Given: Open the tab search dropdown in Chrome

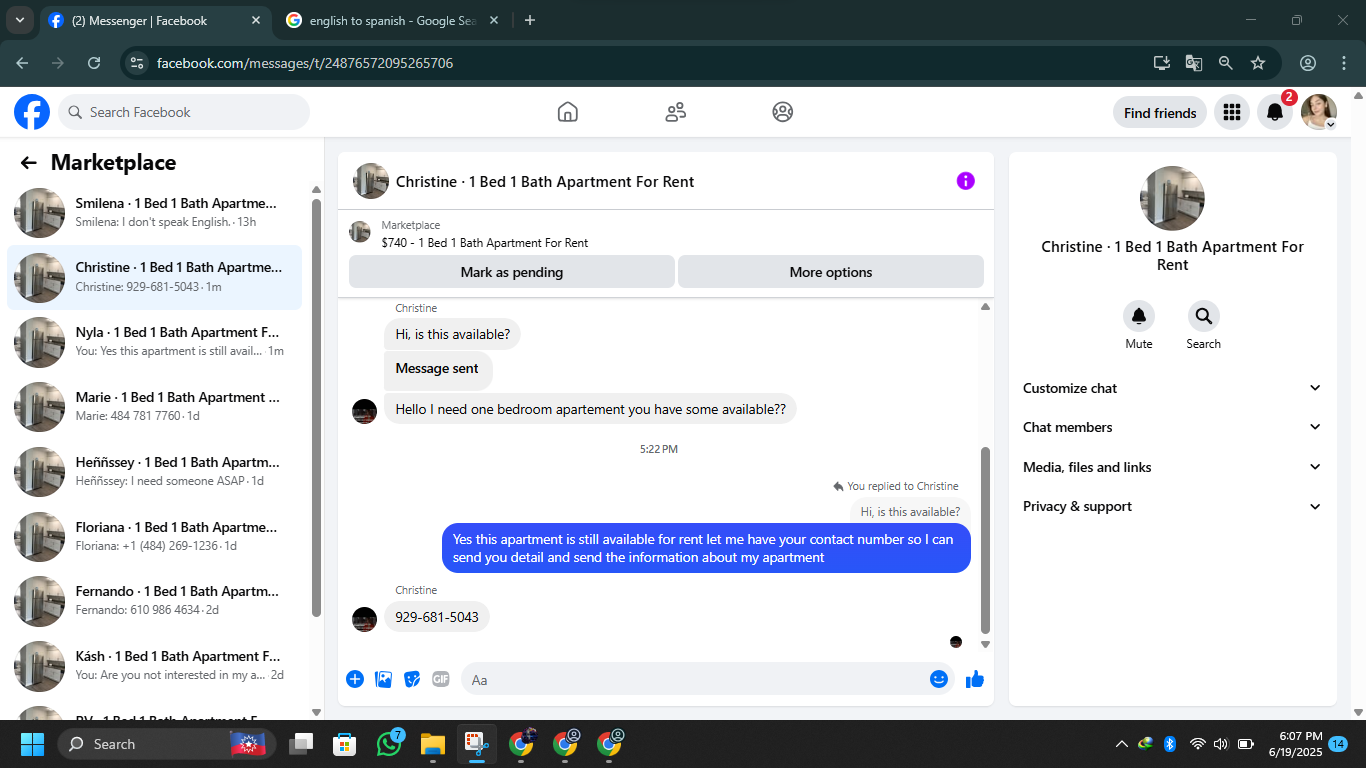Looking at the screenshot, I should tap(19, 20).
